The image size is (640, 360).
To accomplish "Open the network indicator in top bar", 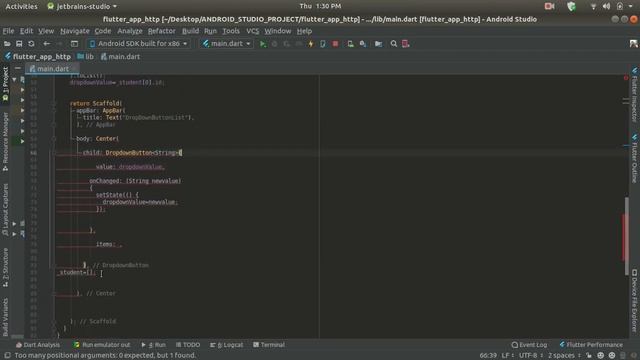I will pyautogui.click(x=593, y=6).
